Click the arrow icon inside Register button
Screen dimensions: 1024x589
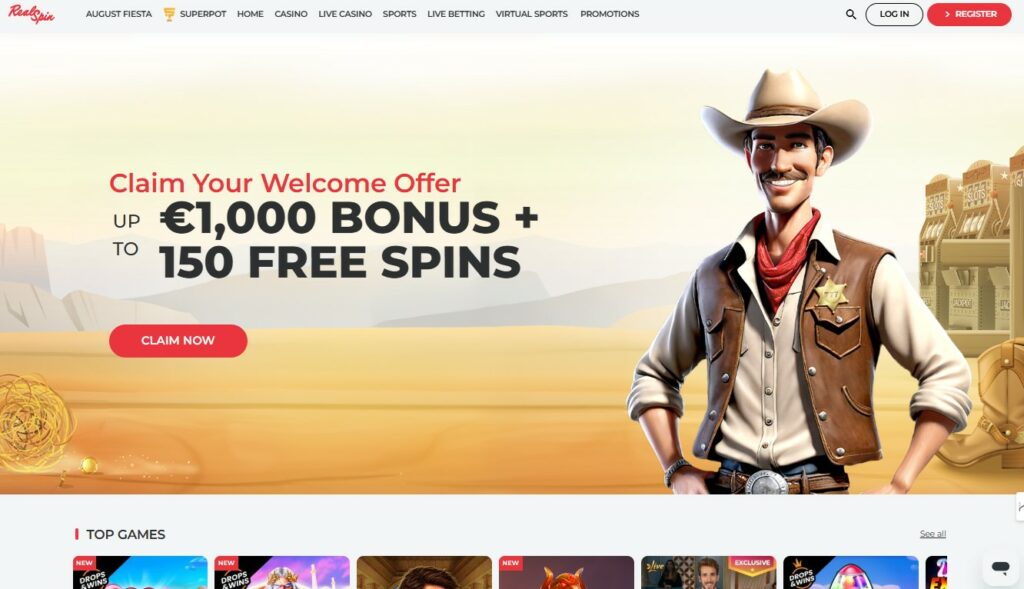[x=947, y=14]
